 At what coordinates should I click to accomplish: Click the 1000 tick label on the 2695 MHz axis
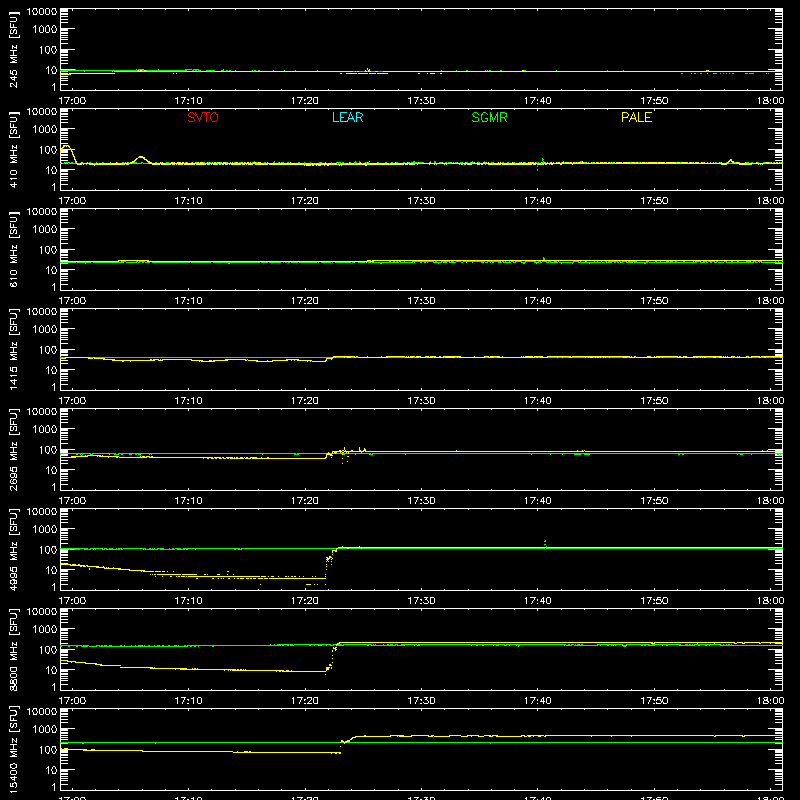click(x=45, y=430)
